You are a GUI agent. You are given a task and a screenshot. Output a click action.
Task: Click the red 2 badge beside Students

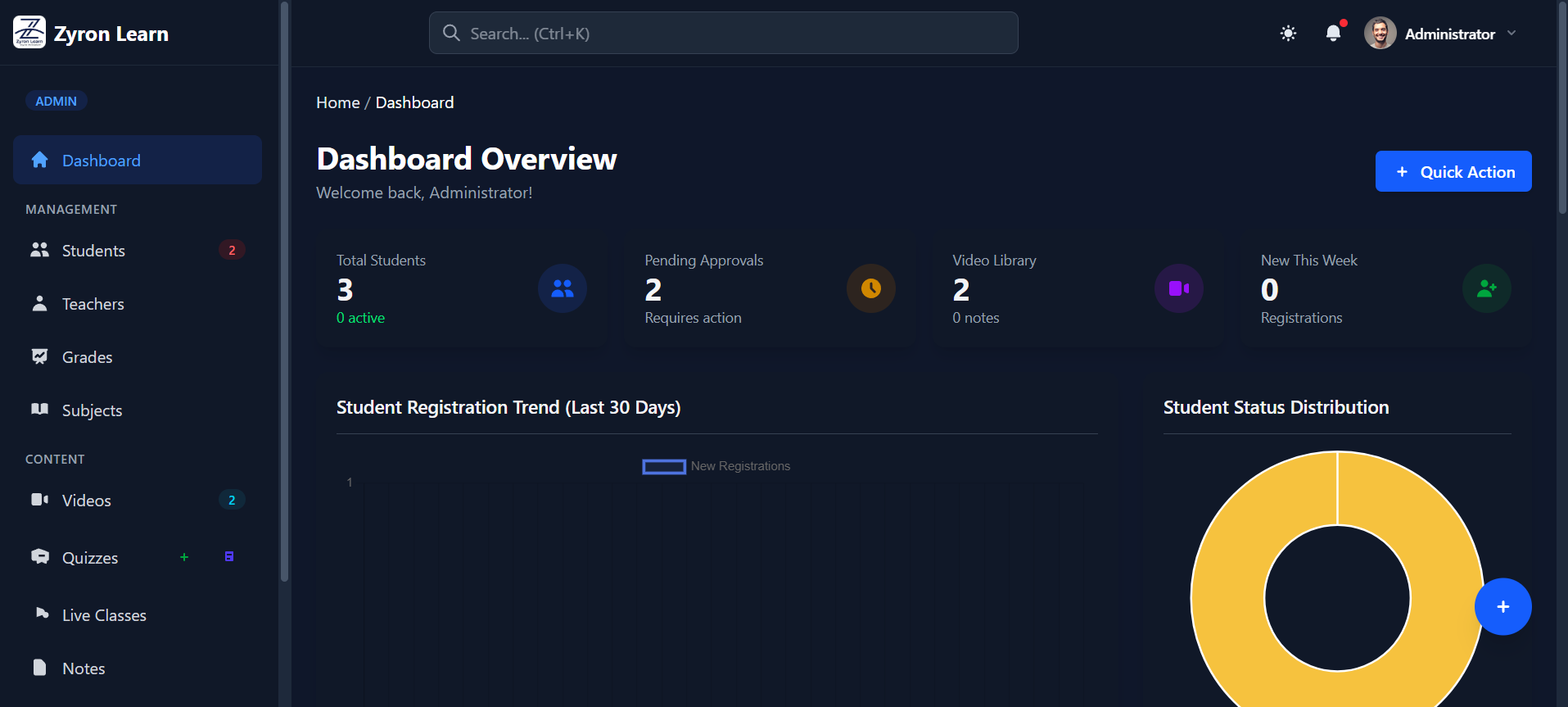(232, 250)
